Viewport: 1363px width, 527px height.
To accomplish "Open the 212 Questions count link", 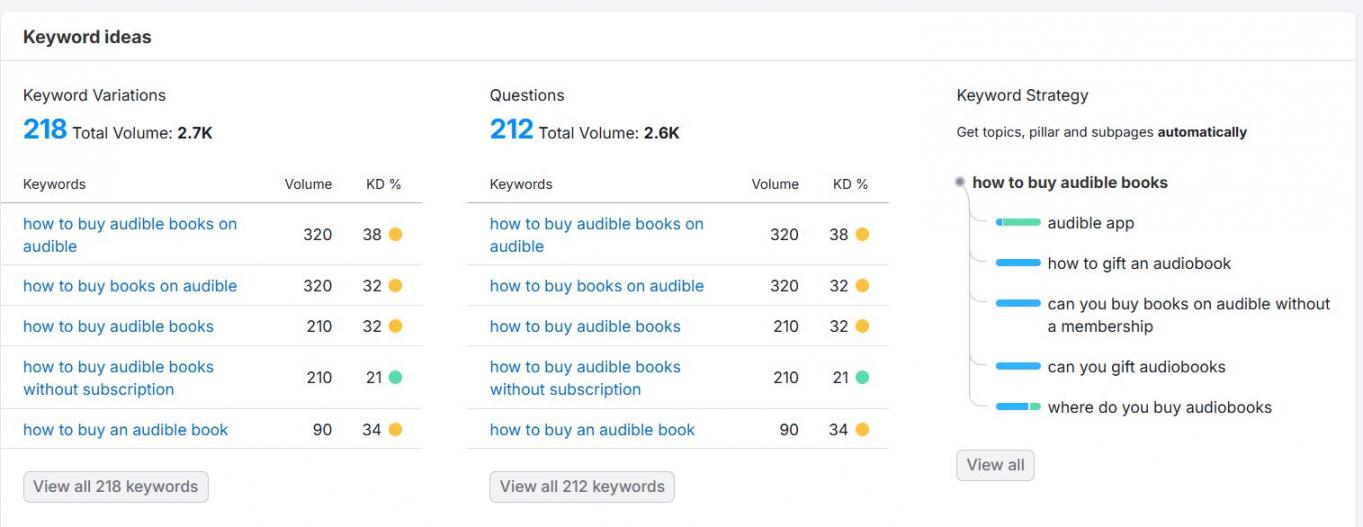I will (x=511, y=130).
